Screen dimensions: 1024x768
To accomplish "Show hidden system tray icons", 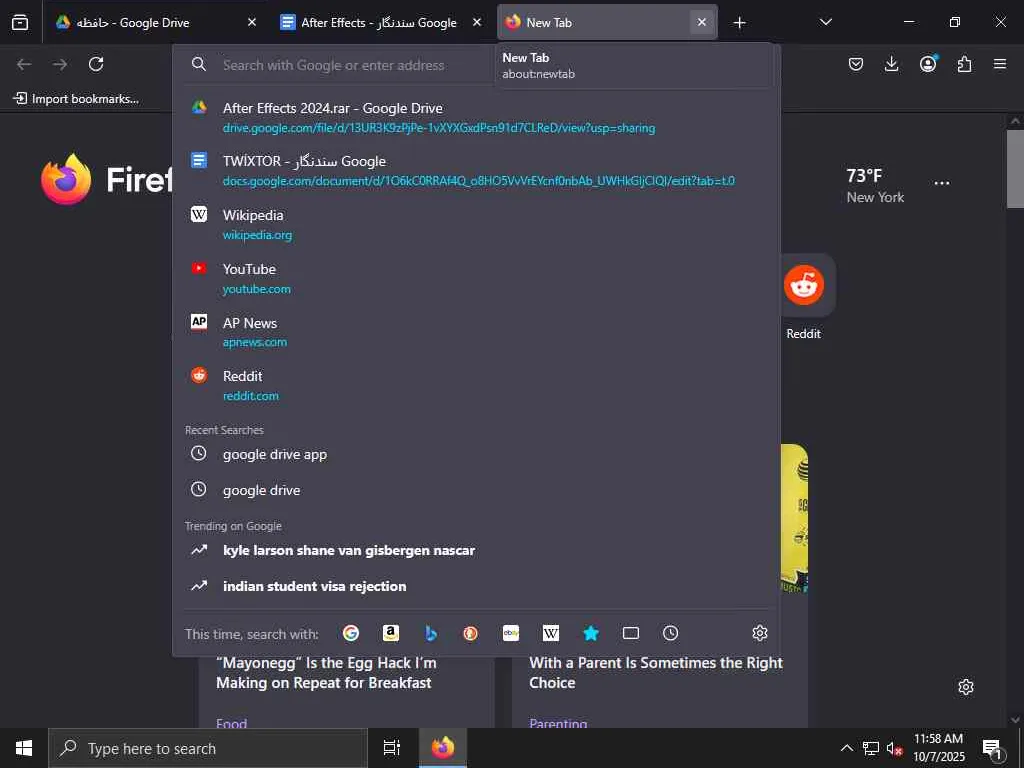I will click(x=846, y=748).
